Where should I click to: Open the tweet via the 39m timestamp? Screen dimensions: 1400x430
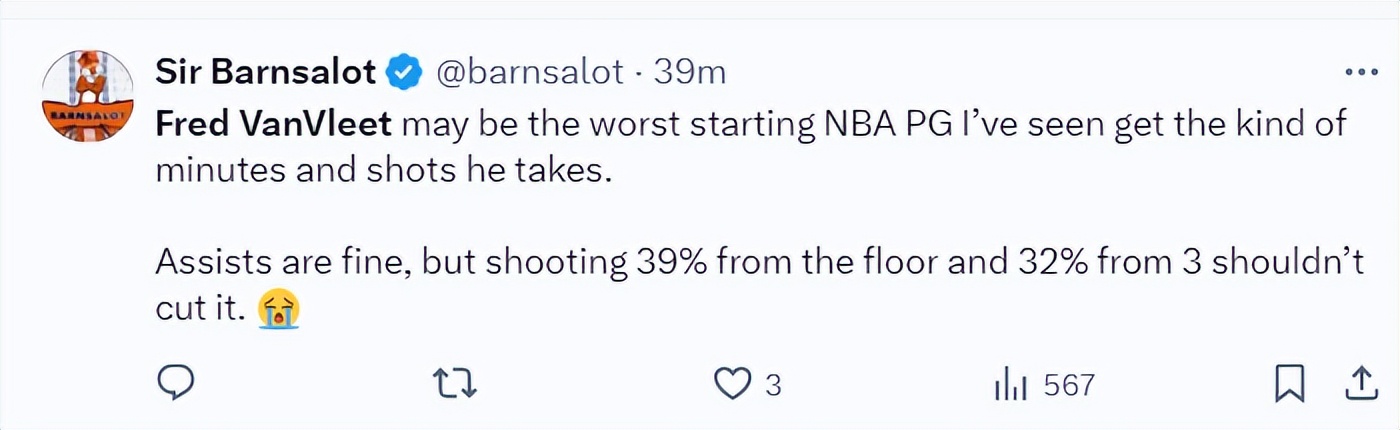[689, 73]
